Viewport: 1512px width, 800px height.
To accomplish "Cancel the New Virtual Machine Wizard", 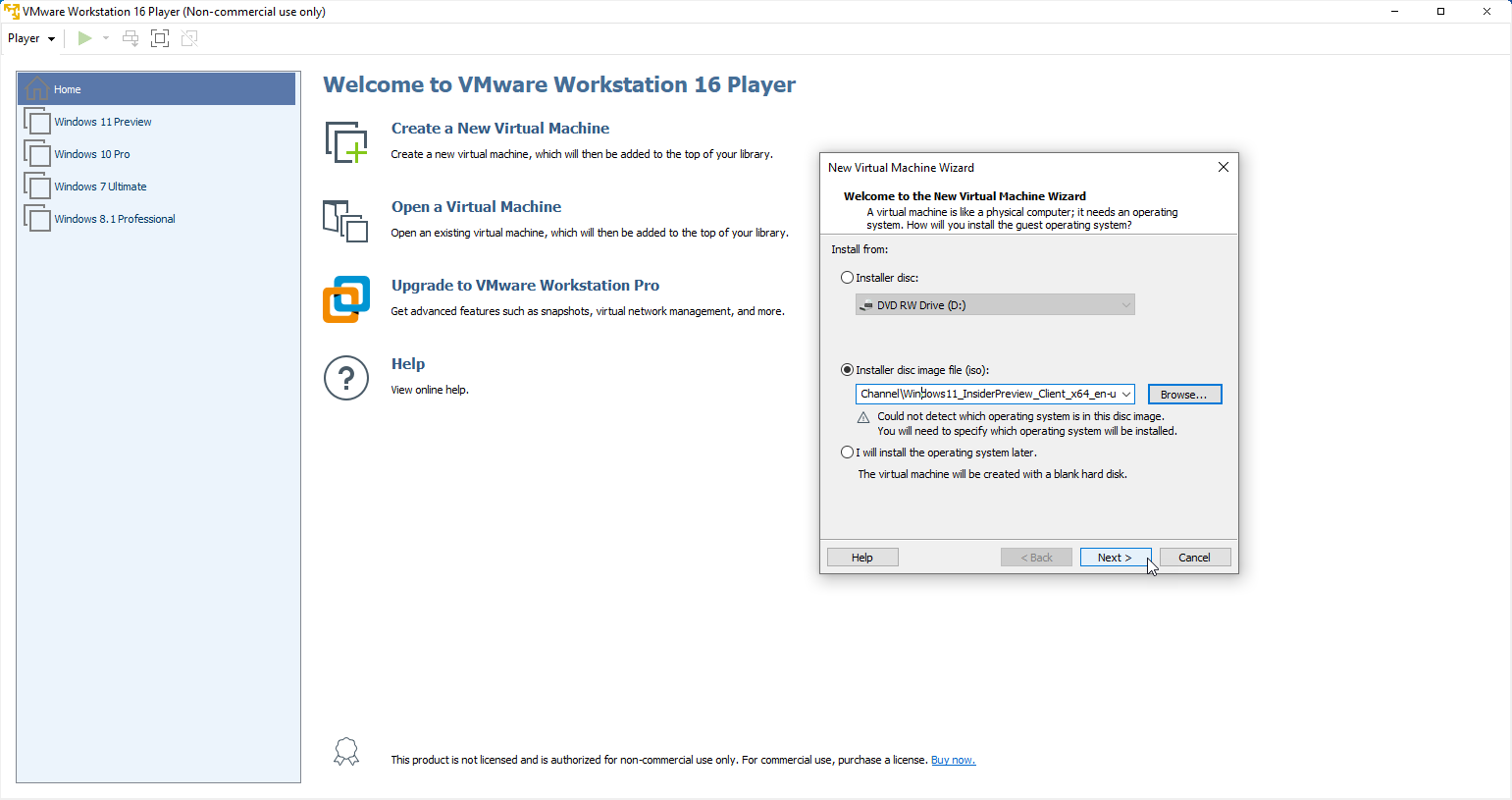I will tap(1194, 558).
